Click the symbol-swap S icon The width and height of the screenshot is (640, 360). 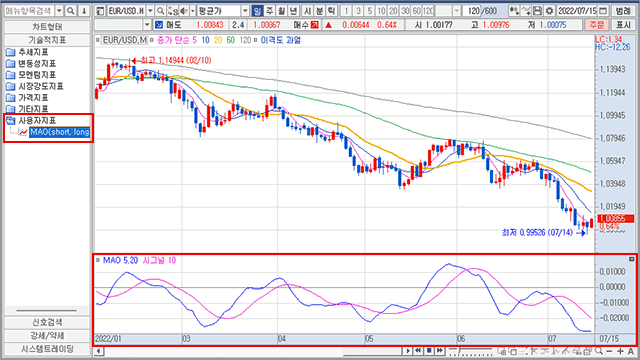173,11
